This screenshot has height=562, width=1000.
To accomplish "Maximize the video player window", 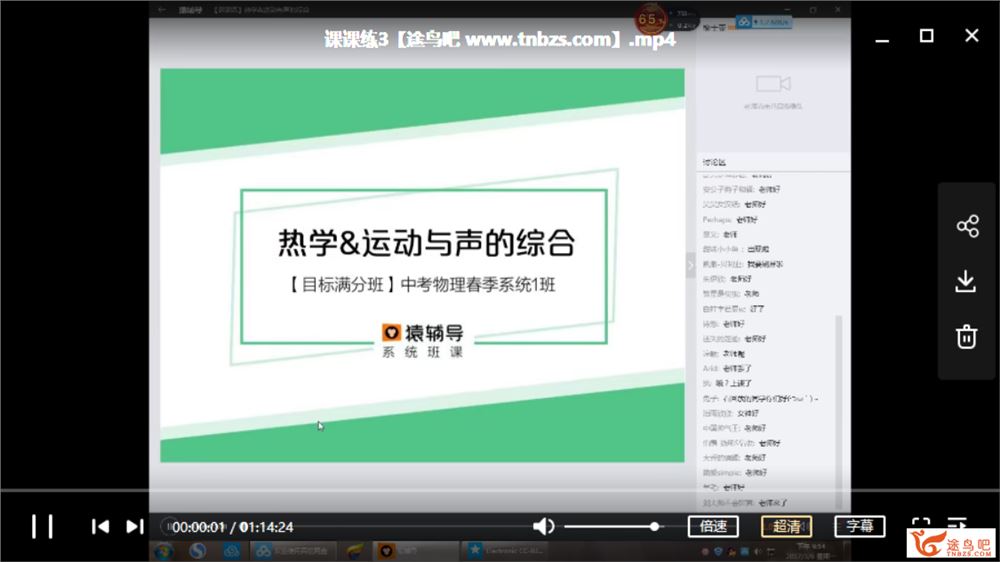I will tap(927, 36).
